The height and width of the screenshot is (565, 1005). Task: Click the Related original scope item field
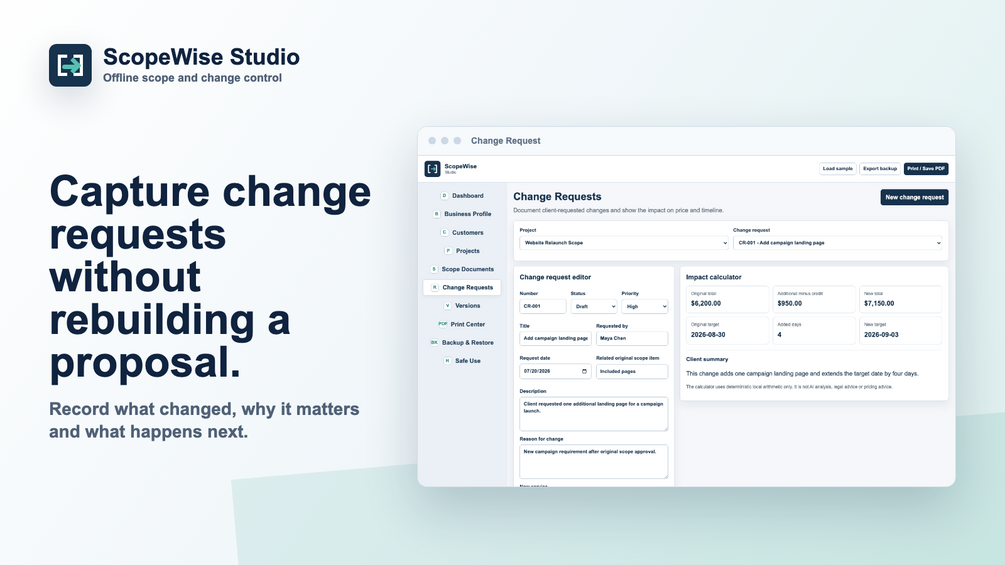632,372
